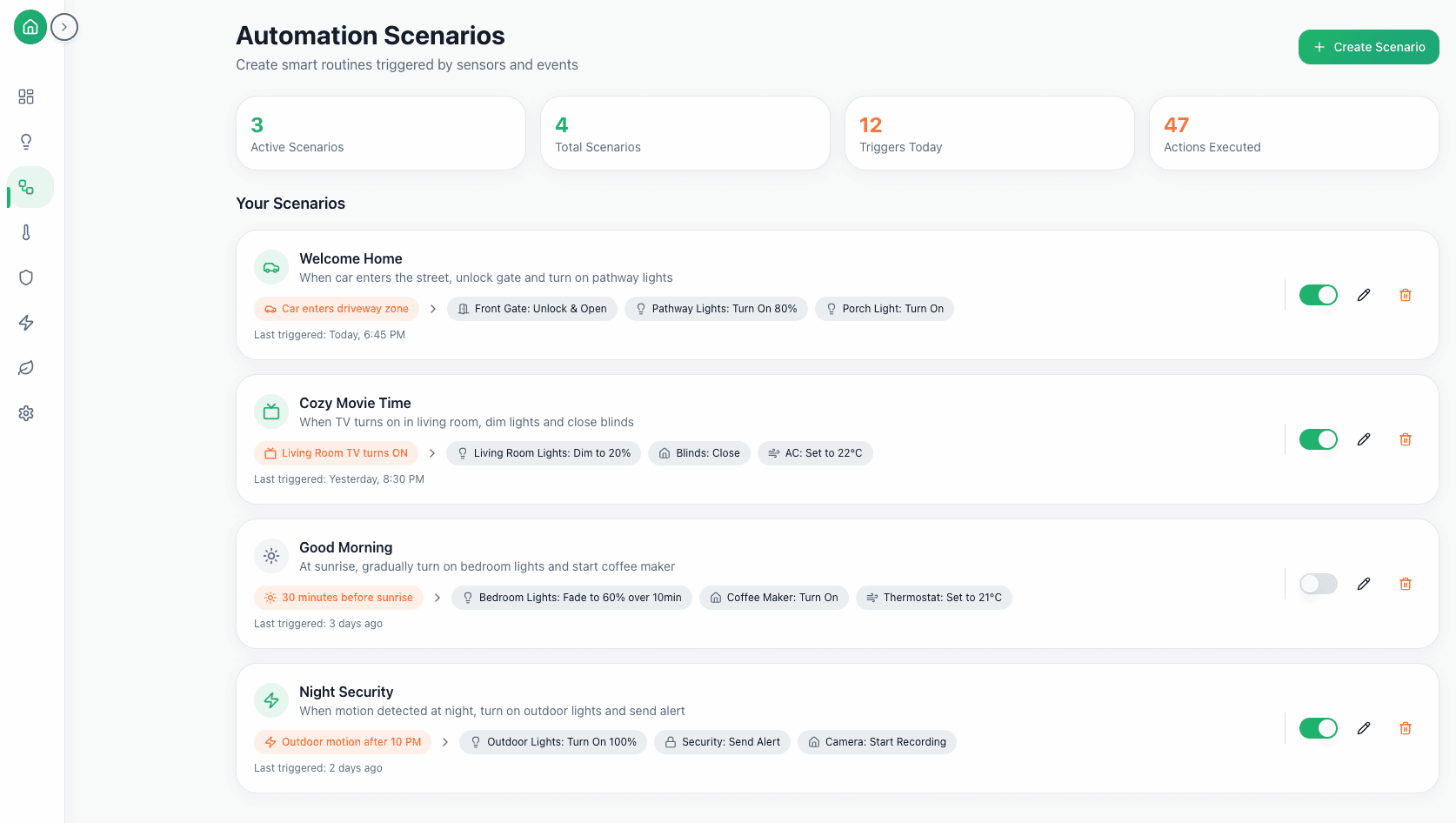Click arrow after Outdoor motion trigger
Viewport: 1456px width, 823px height.
pos(445,742)
